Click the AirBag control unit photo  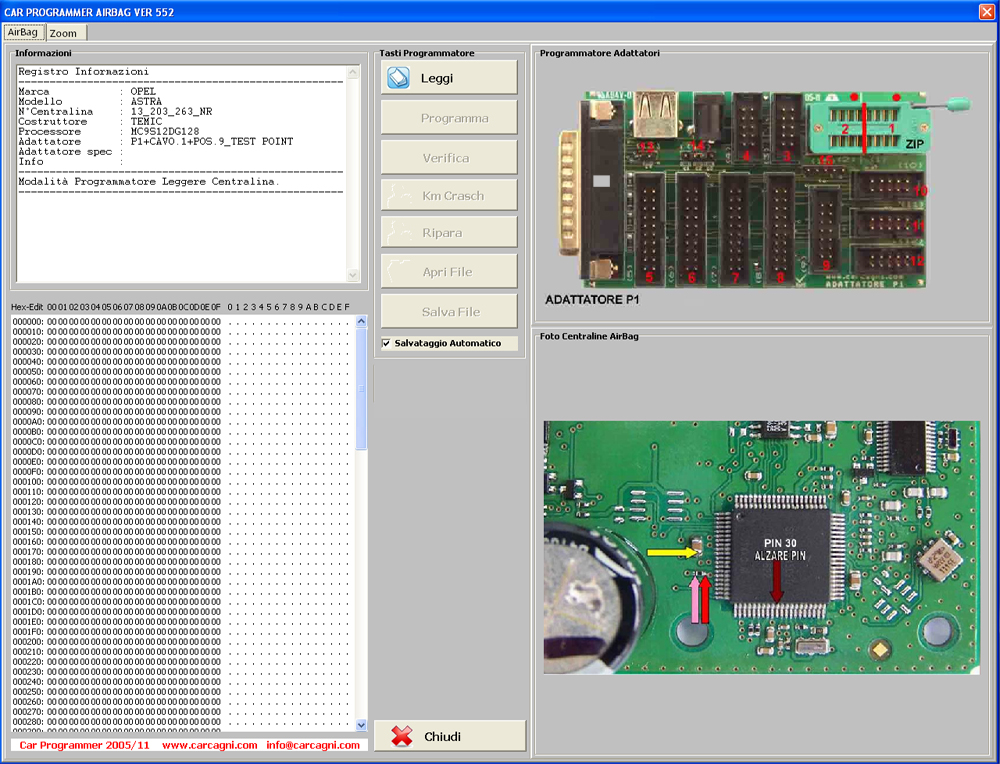click(x=761, y=547)
